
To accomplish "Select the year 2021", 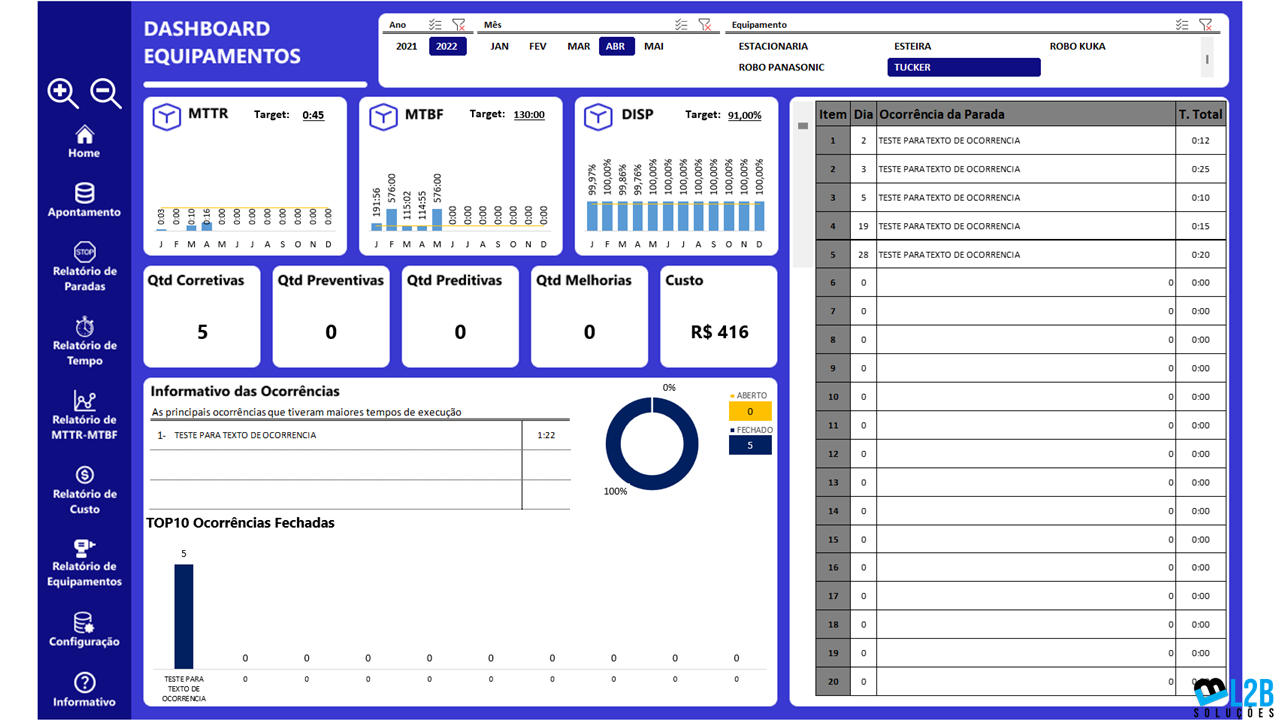I will [406, 46].
